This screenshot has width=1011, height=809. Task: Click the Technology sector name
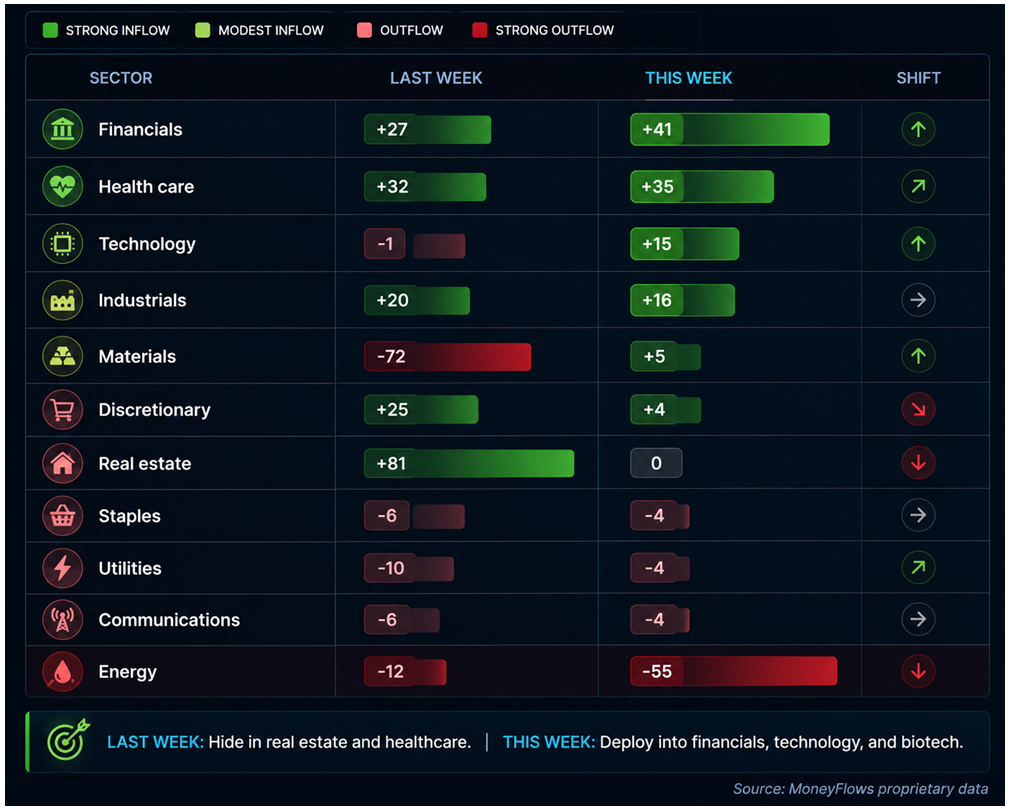(147, 244)
